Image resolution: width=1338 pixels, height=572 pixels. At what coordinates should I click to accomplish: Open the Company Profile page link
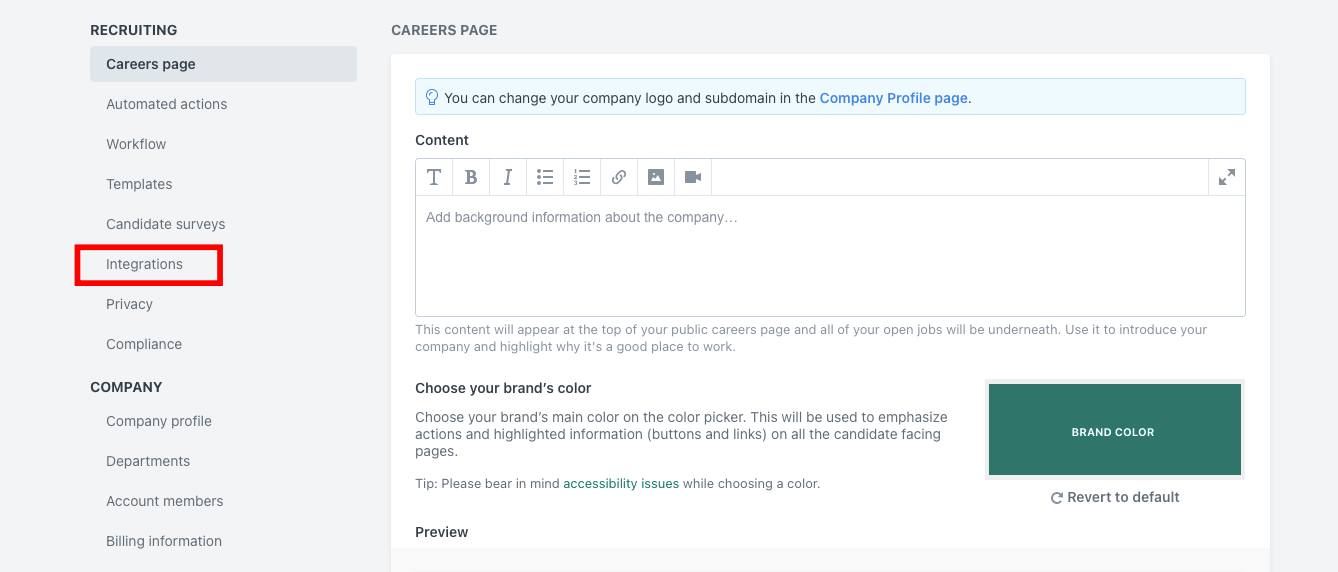pos(893,98)
